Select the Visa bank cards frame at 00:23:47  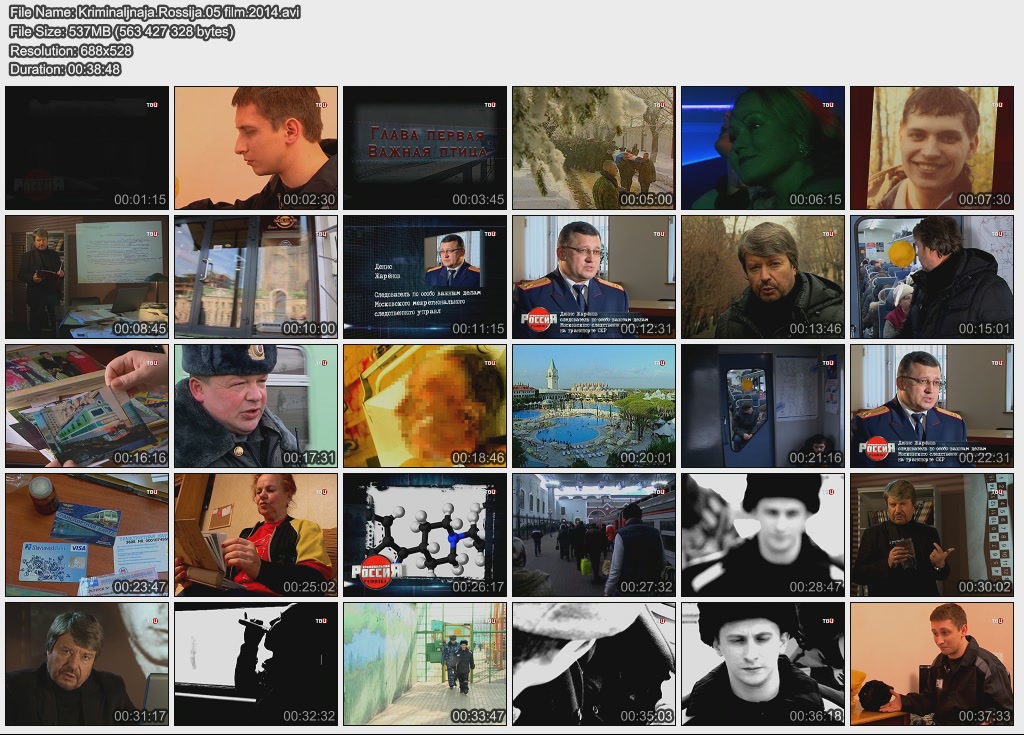pyautogui.click(x=87, y=535)
